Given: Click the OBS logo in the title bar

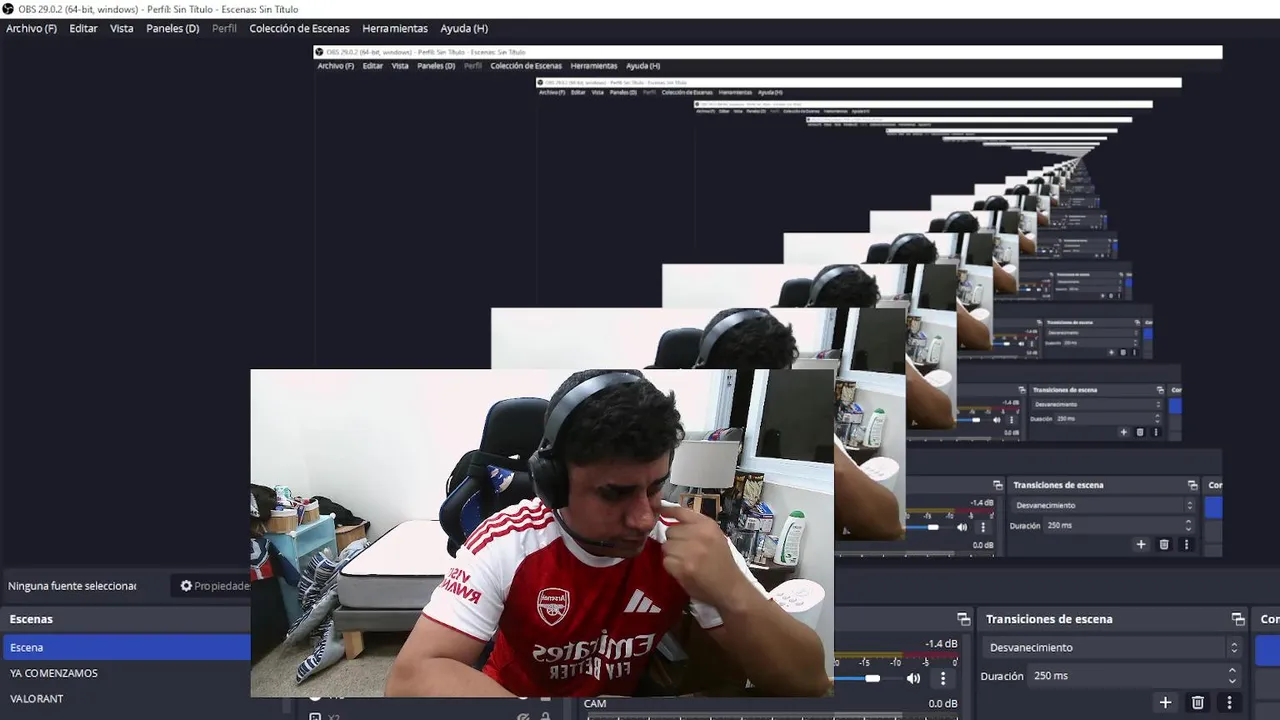Looking at the screenshot, I should pyautogui.click(x=9, y=9).
